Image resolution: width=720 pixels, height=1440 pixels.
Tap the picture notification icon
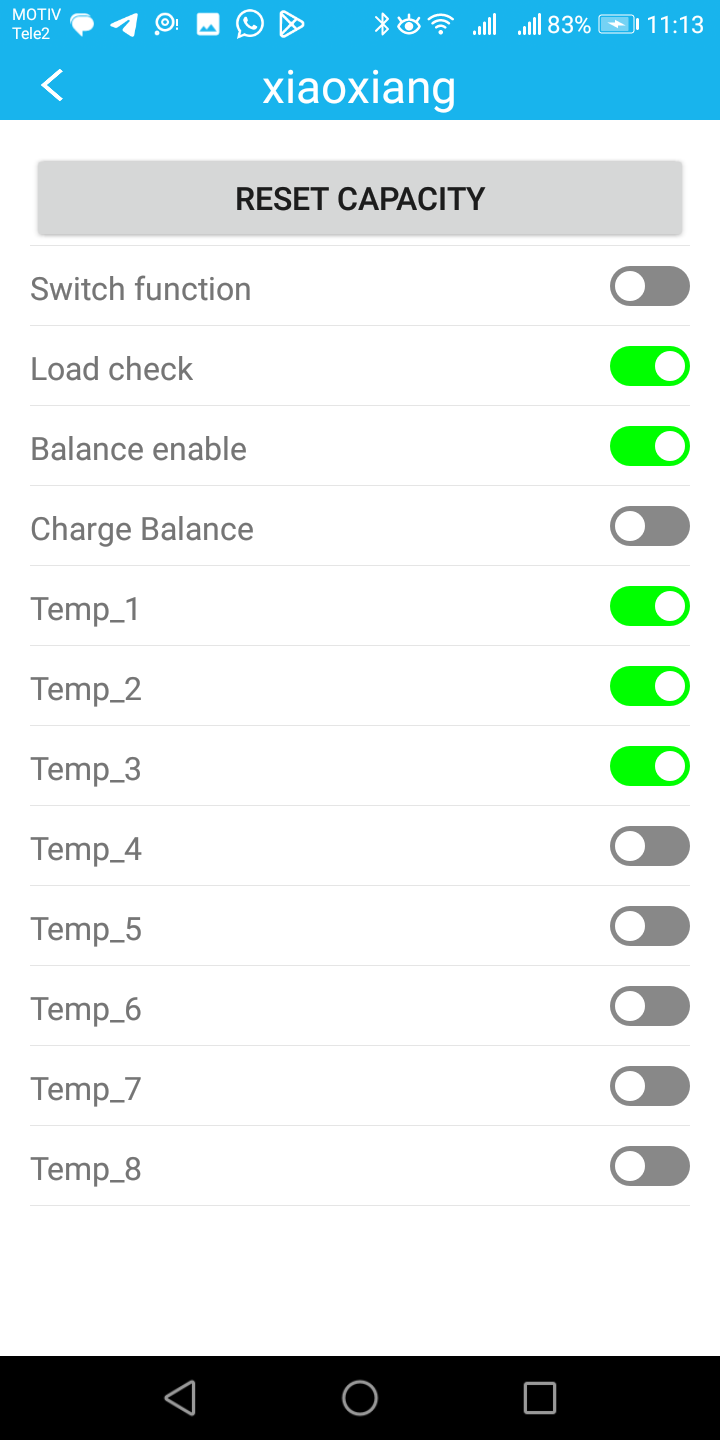[208, 25]
